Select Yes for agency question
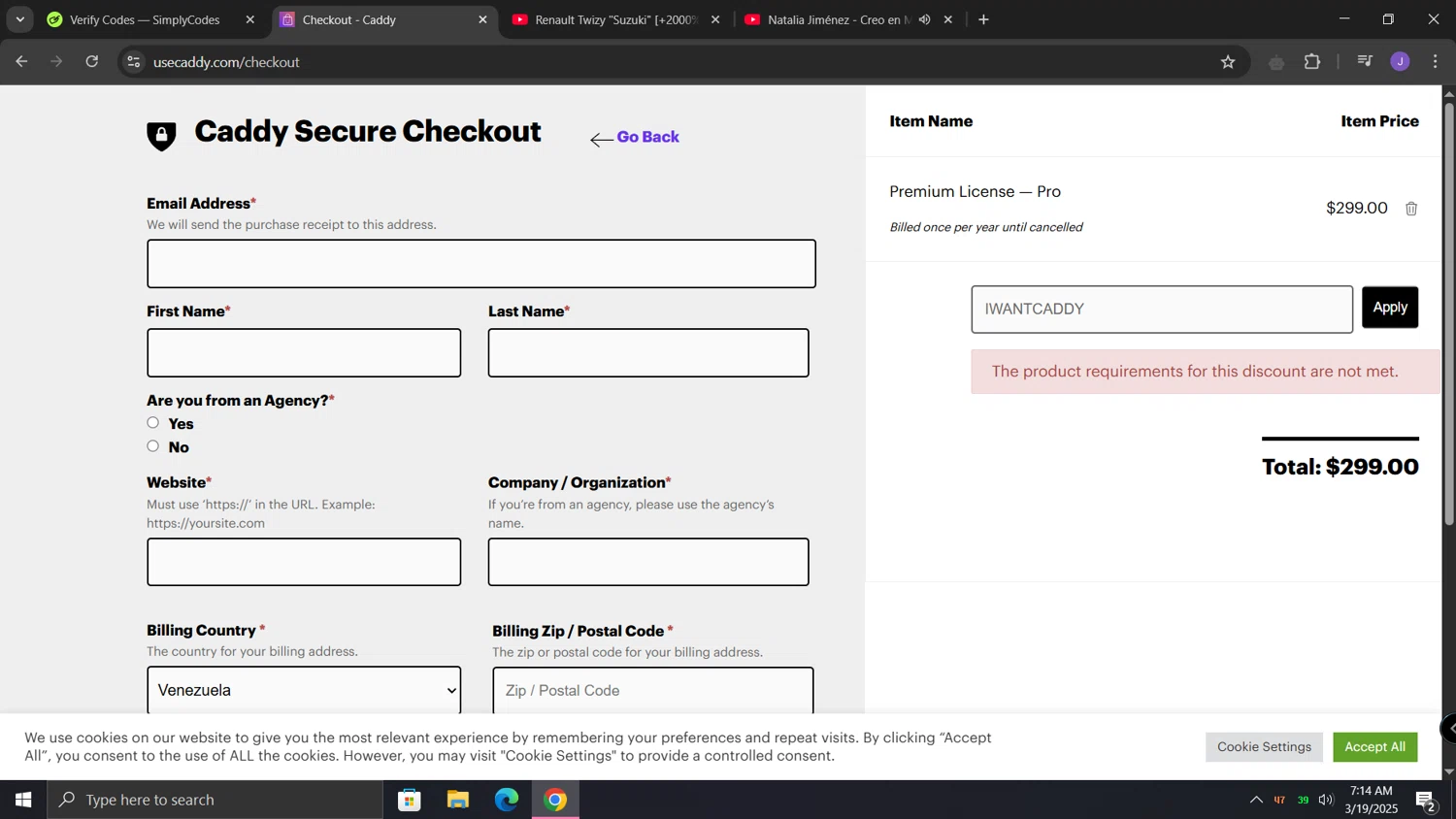Screen dimensions: 1456x819 pyautogui.click(x=152, y=423)
